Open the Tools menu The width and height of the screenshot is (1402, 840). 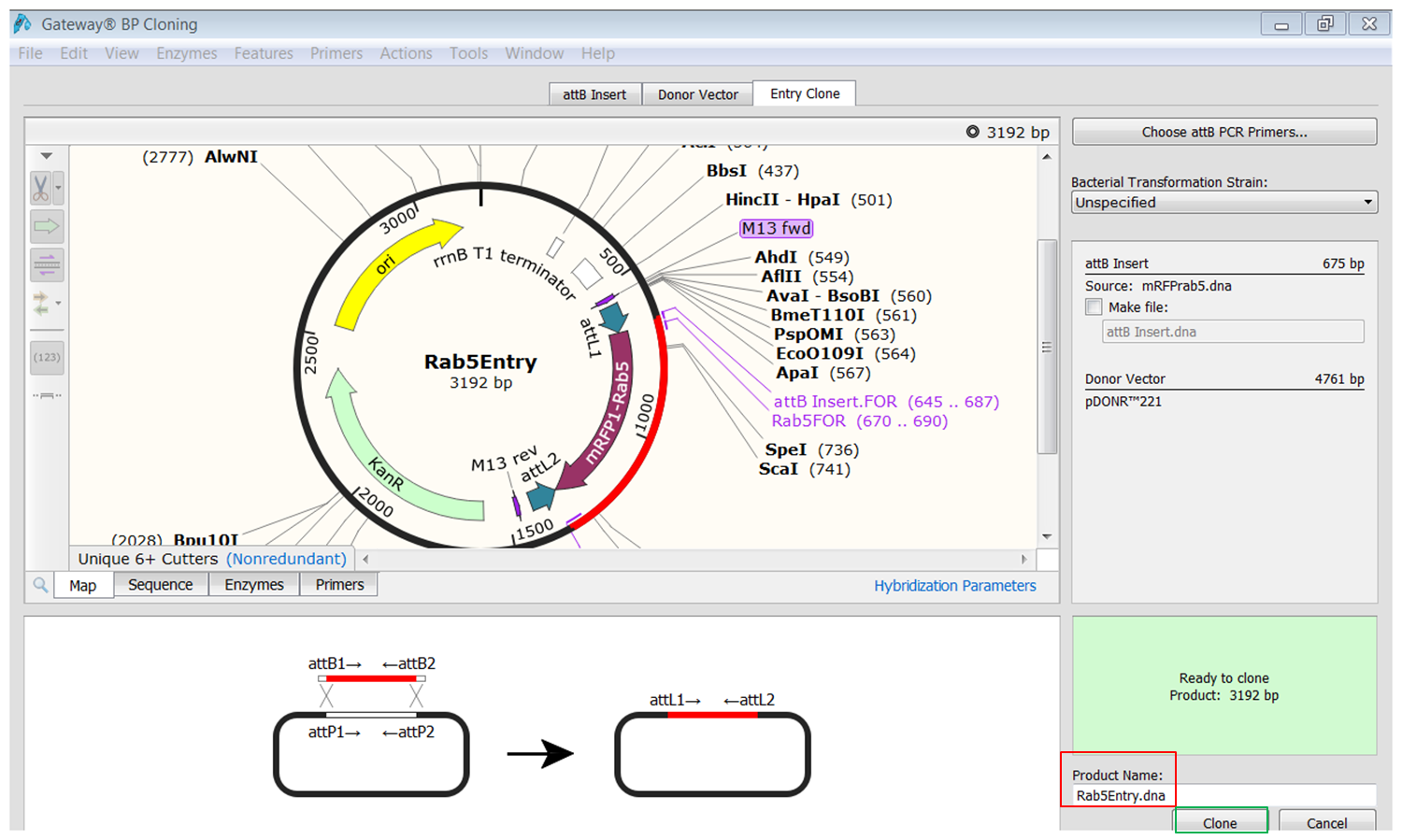[x=468, y=53]
